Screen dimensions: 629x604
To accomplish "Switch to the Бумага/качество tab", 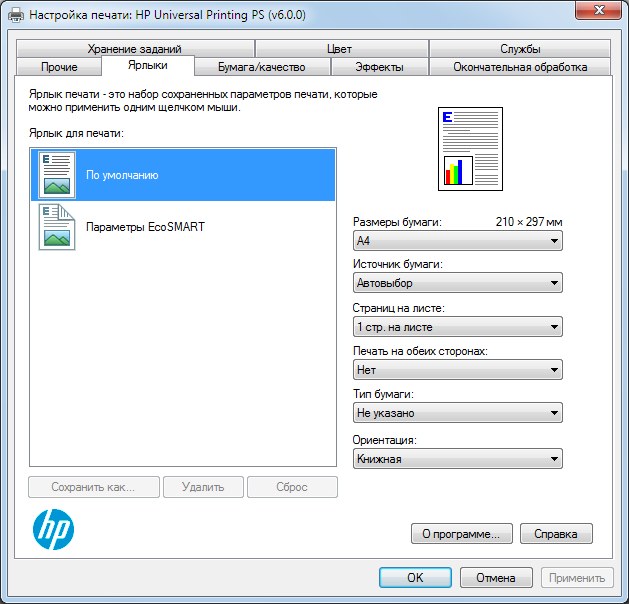I will tap(262, 67).
